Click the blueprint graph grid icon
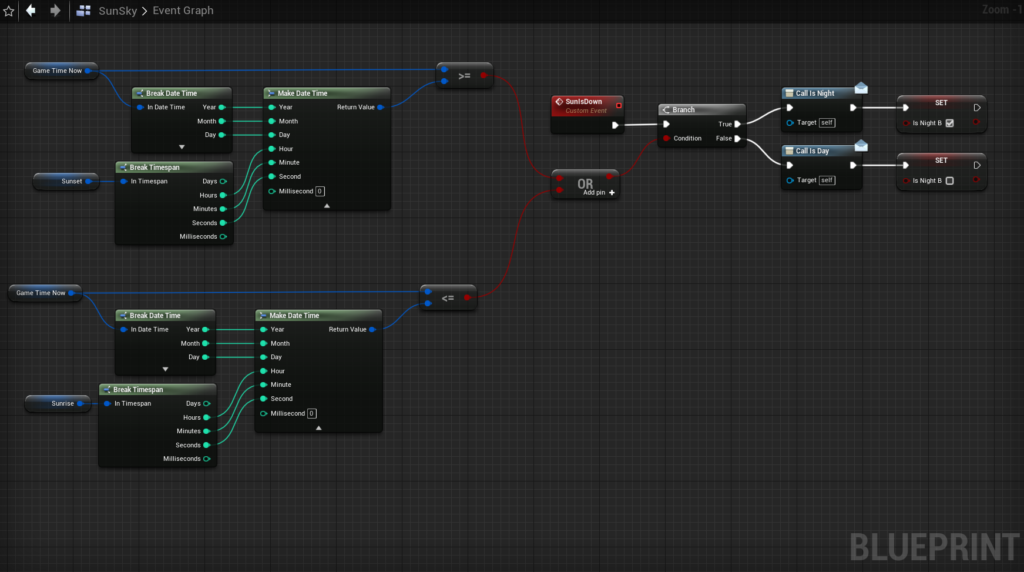This screenshot has height=572, width=1024. [84, 10]
